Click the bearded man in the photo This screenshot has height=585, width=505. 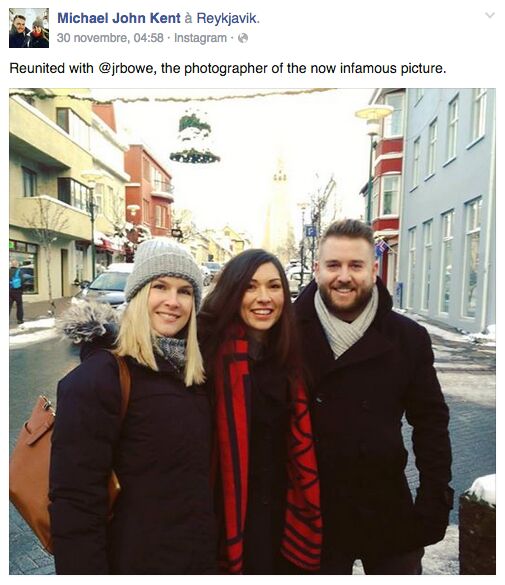[373, 397]
